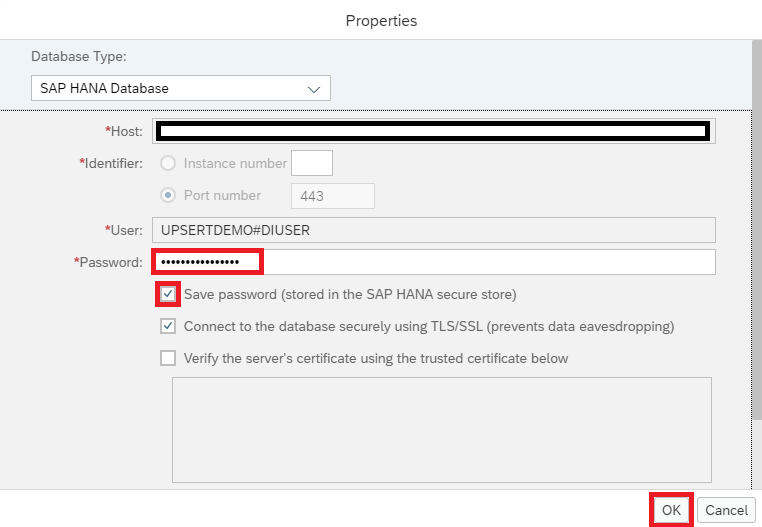The image size is (762, 527).
Task: Click the 'Port number' radio label text
Action: coord(222,195)
